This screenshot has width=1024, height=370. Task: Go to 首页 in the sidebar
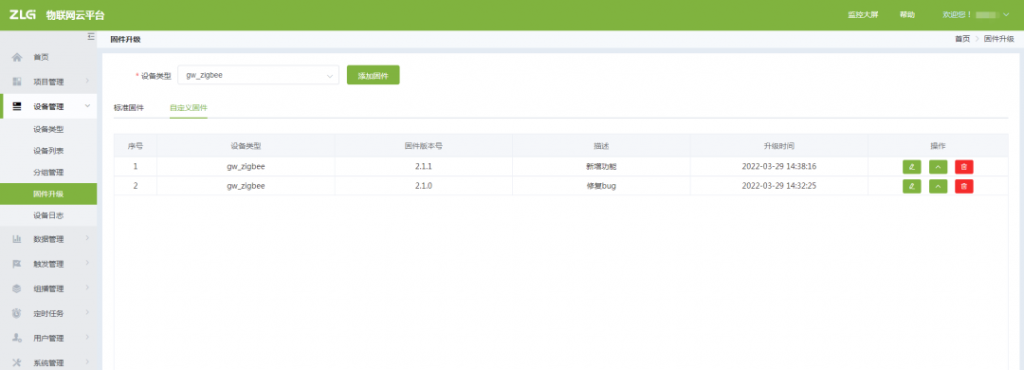pos(41,57)
